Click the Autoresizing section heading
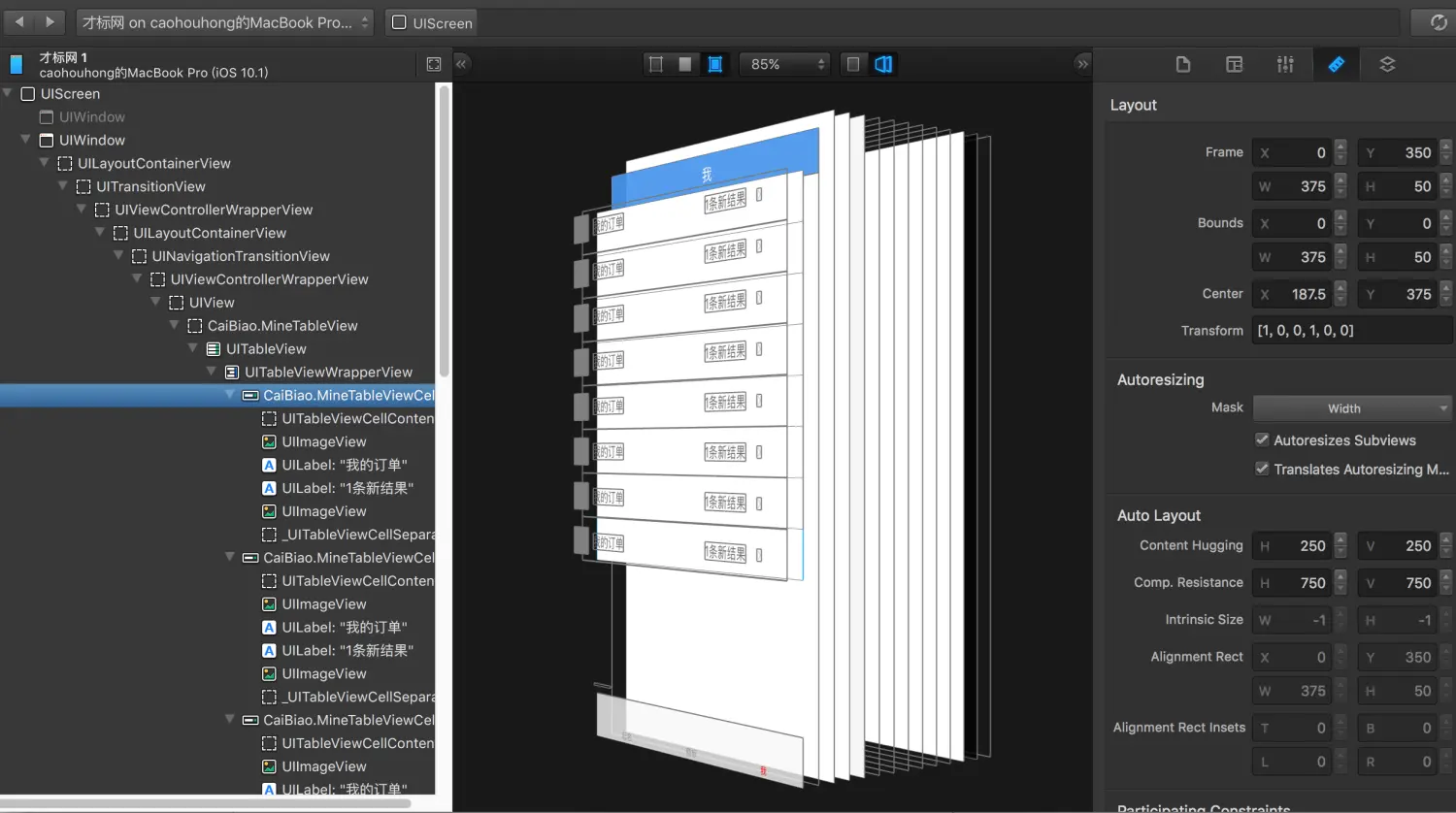Viewport: 1456px width, 813px height. (x=1161, y=379)
